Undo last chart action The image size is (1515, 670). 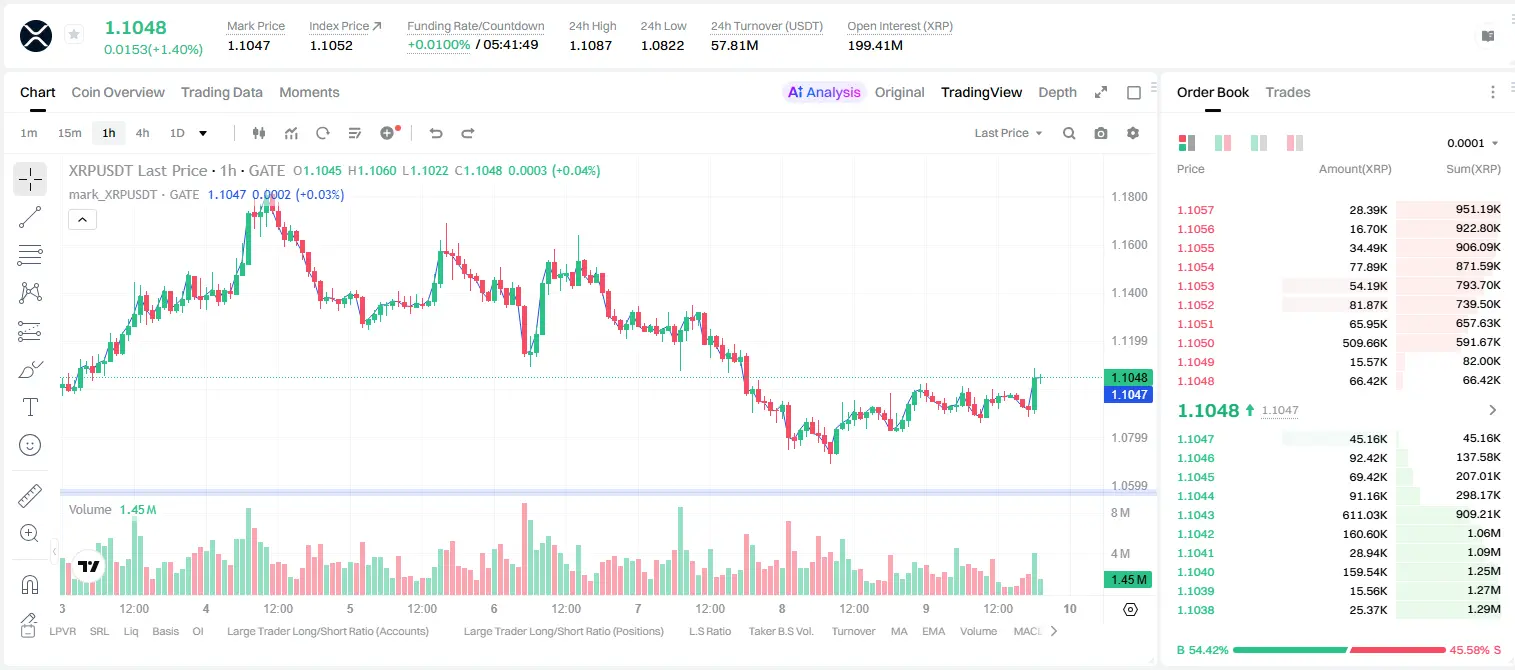click(436, 133)
